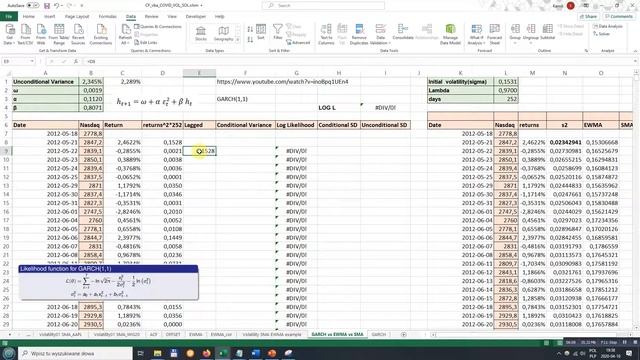Select the EWMA_cor sheet tab
The image size is (640, 360).
coord(221,334)
